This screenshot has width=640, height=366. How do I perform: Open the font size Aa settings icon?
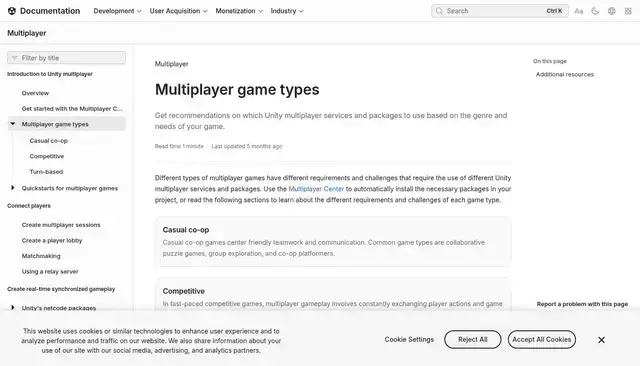[x=578, y=11]
